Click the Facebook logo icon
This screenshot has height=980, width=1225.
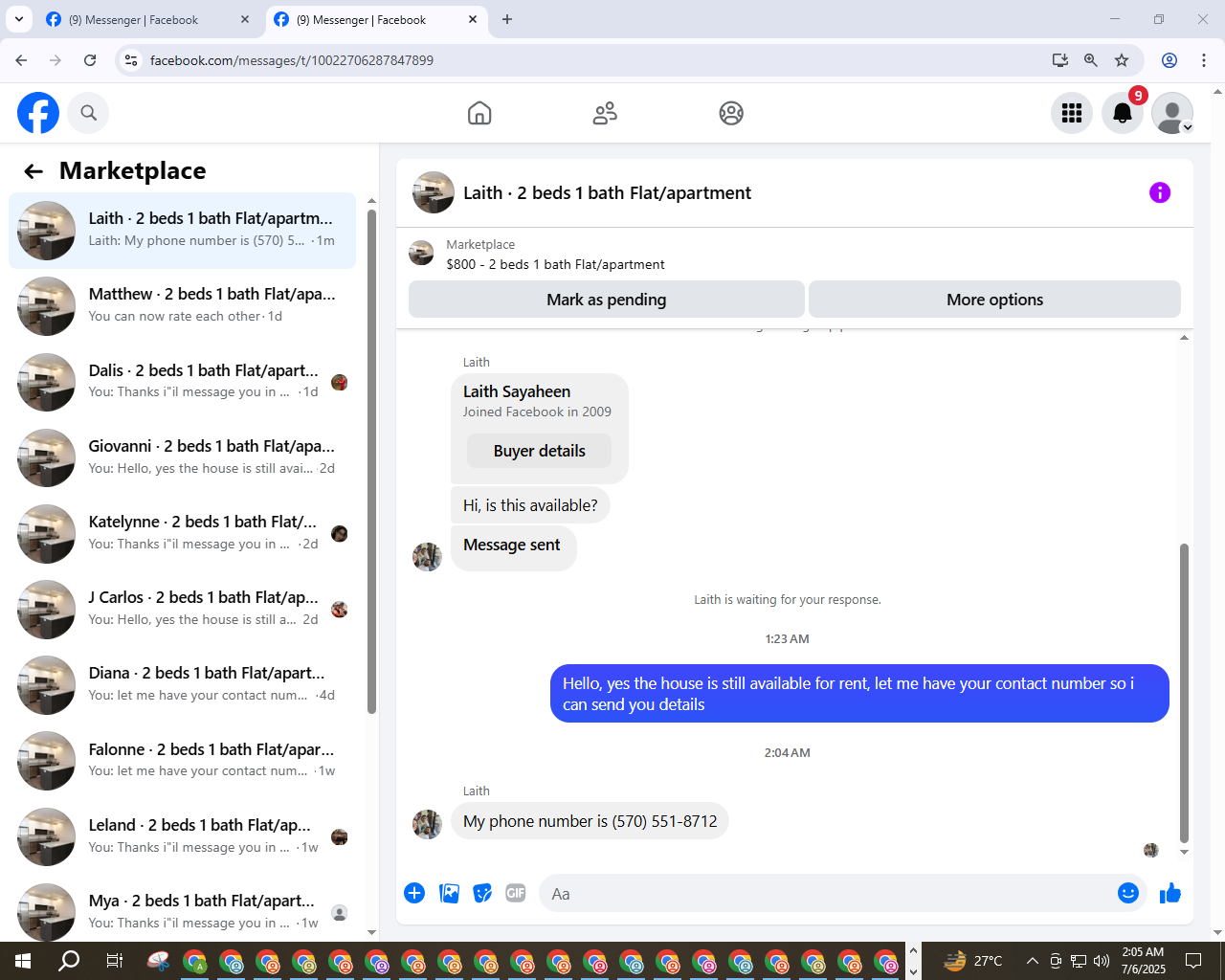point(38,113)
